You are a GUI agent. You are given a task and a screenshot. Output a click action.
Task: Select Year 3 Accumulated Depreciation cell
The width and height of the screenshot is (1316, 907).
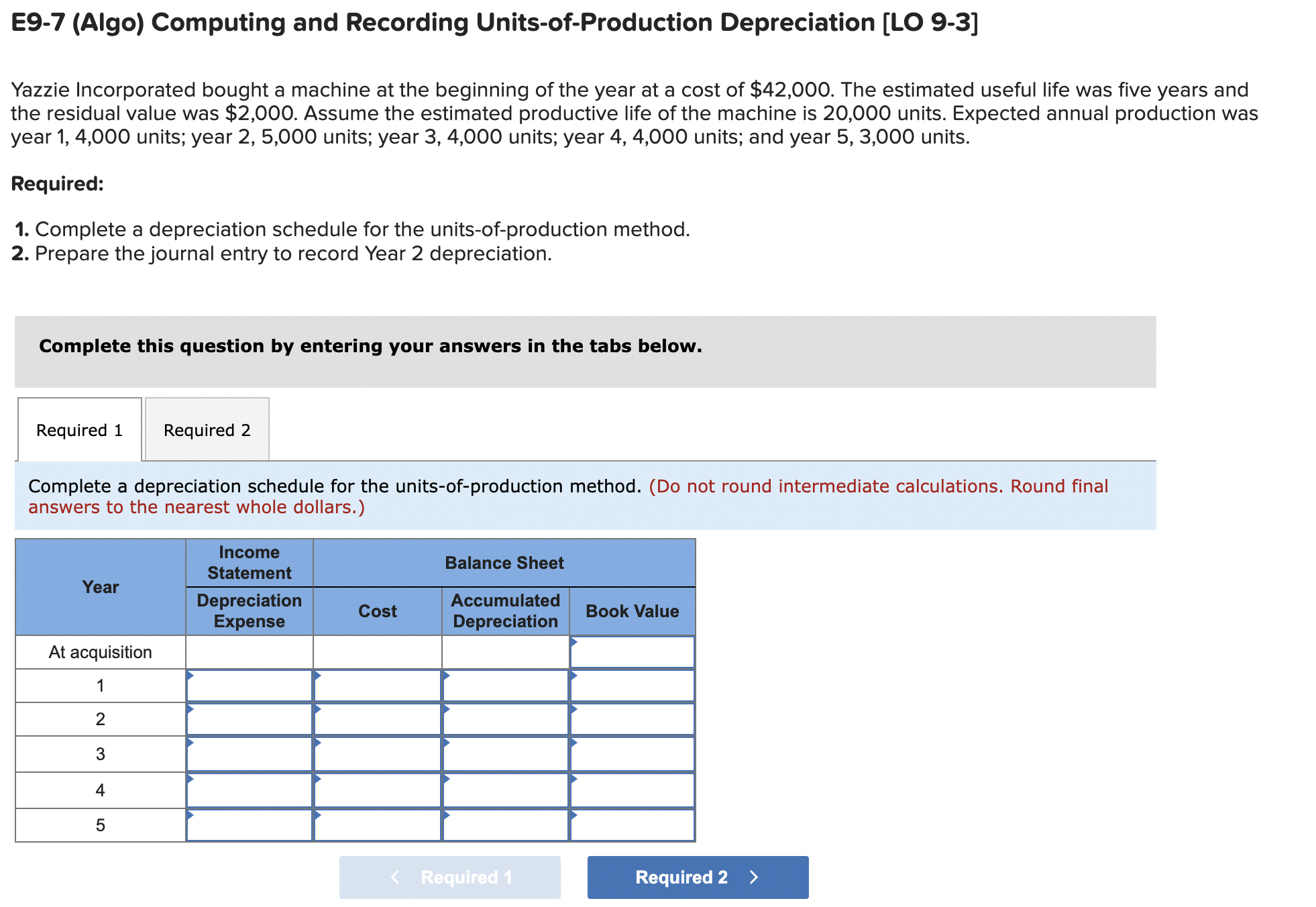505,754
